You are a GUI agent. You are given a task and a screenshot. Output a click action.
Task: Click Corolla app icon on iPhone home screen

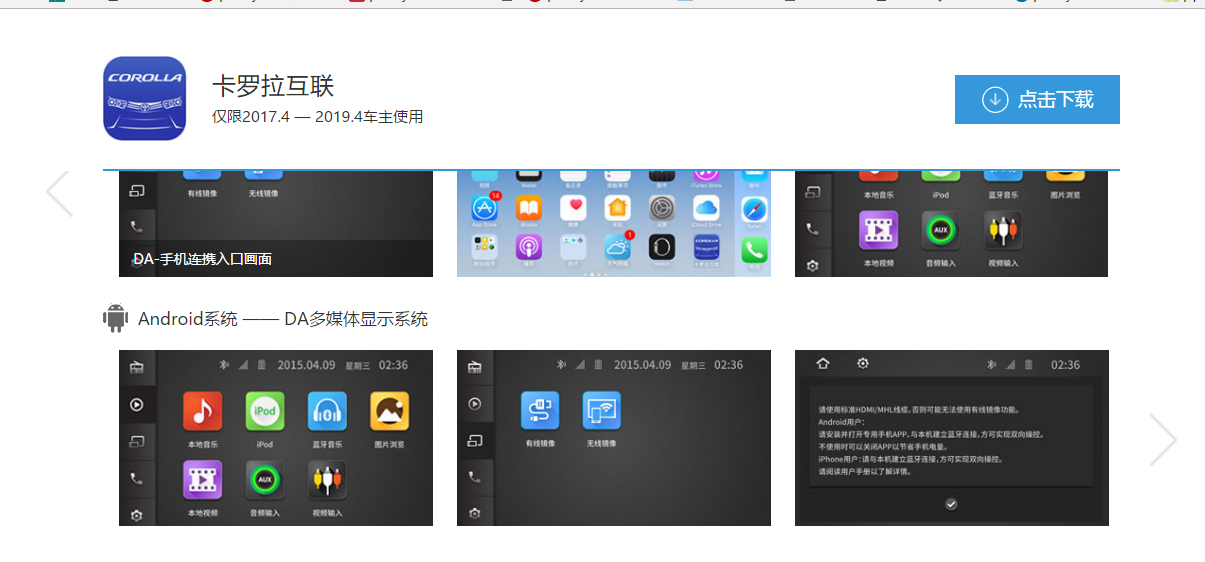pyautogui.click(x=705, y=247)
